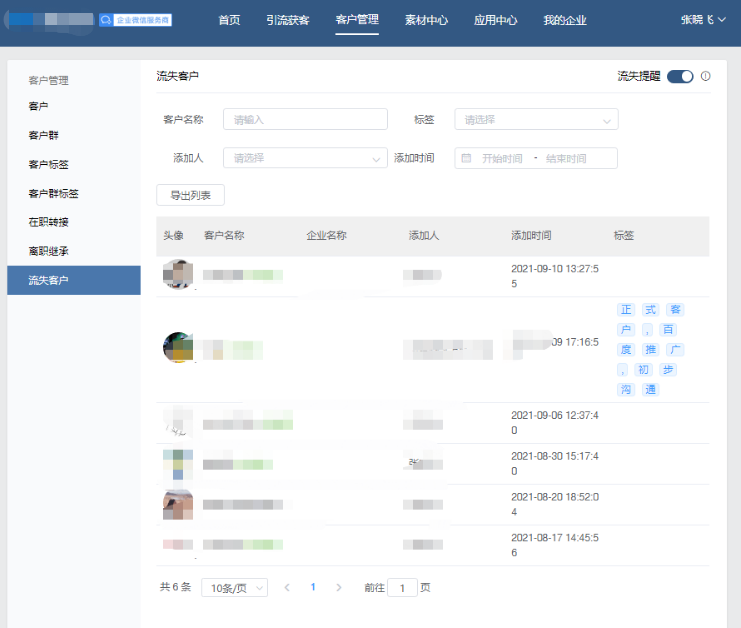Image resolution: width=741 pixels, height=628 pixels.
Task: Open 应用中心 in the top navigation
Action: (495, 20)
